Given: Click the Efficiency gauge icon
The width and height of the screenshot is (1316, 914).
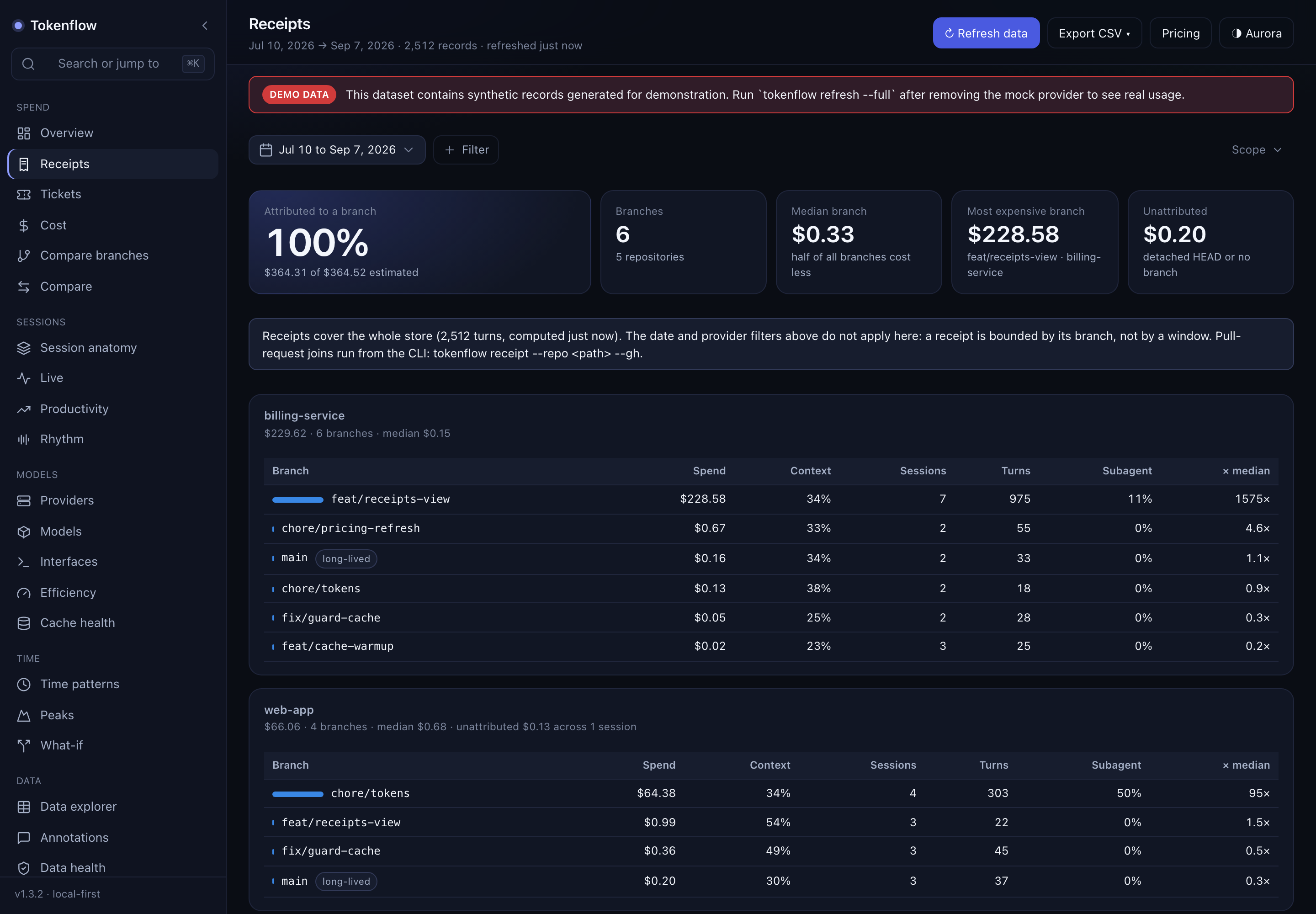Looking at the screenshot, I should [23, 593].
